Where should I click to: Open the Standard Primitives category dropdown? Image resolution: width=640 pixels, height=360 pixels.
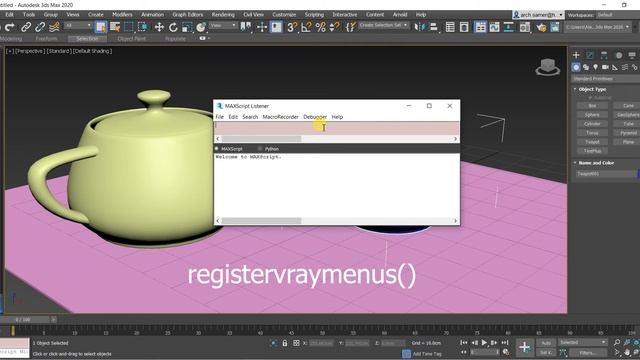tap(605, 78)
